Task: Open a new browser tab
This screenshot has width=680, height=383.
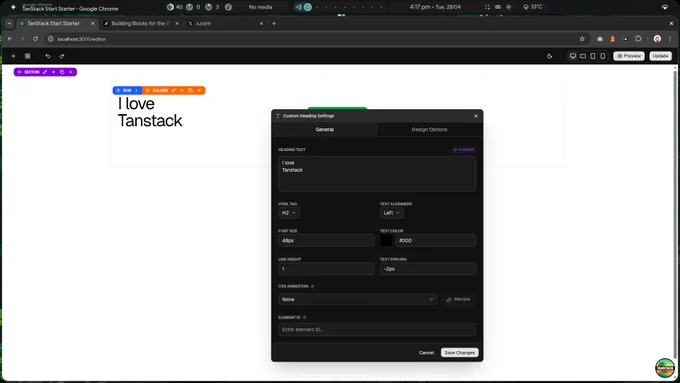Action: click(x=274, y=23)
